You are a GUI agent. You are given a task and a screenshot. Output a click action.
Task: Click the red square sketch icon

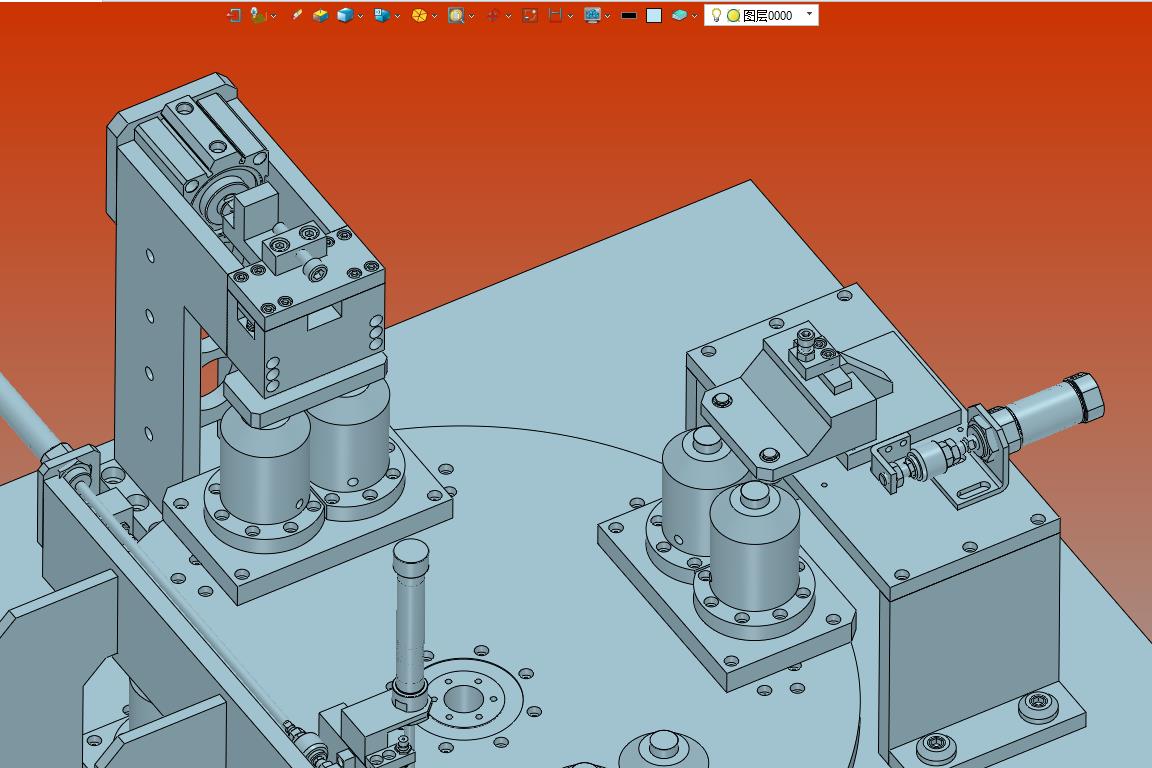click(530, 15)
